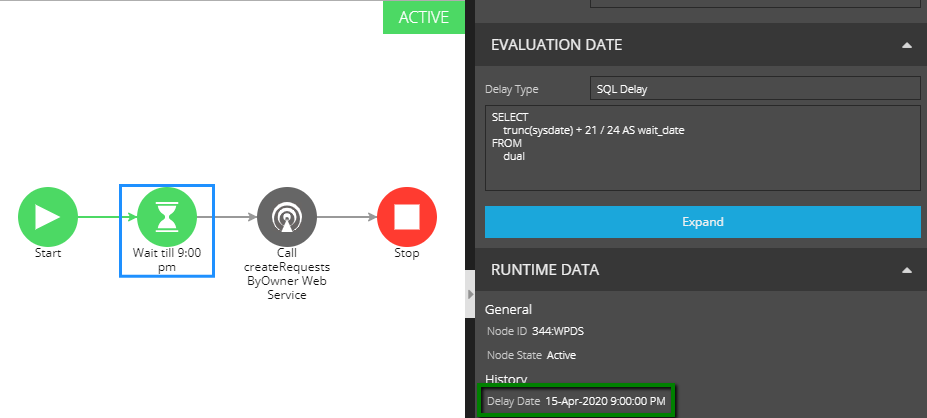Open the Delay Type SQL Delay field
Screen dimensions: 927x418
click(x=755, y=89)
